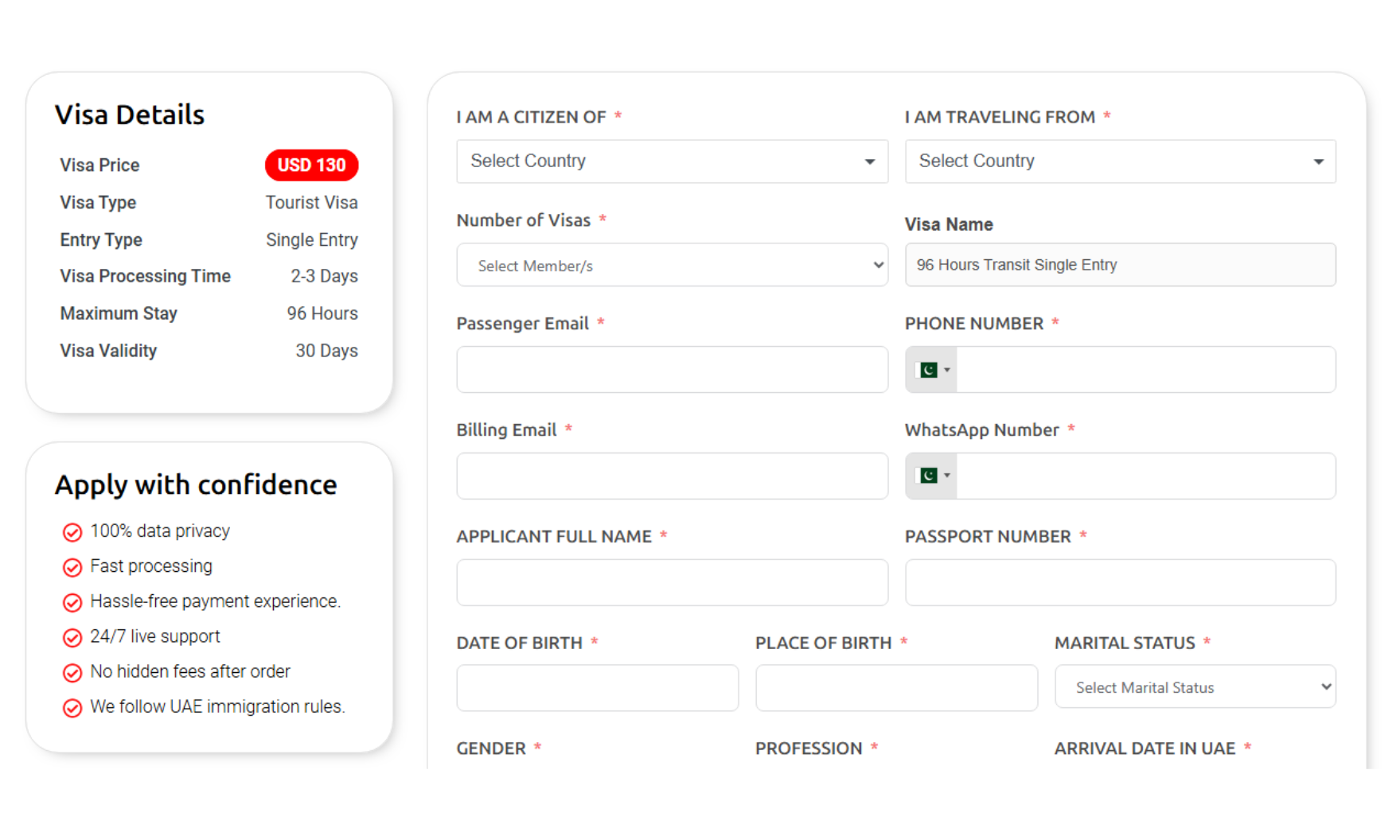Expand the country code arrow beside phone flag
Image resolution: width=1400 pixels, height=840 pixels.
(946, 369)
